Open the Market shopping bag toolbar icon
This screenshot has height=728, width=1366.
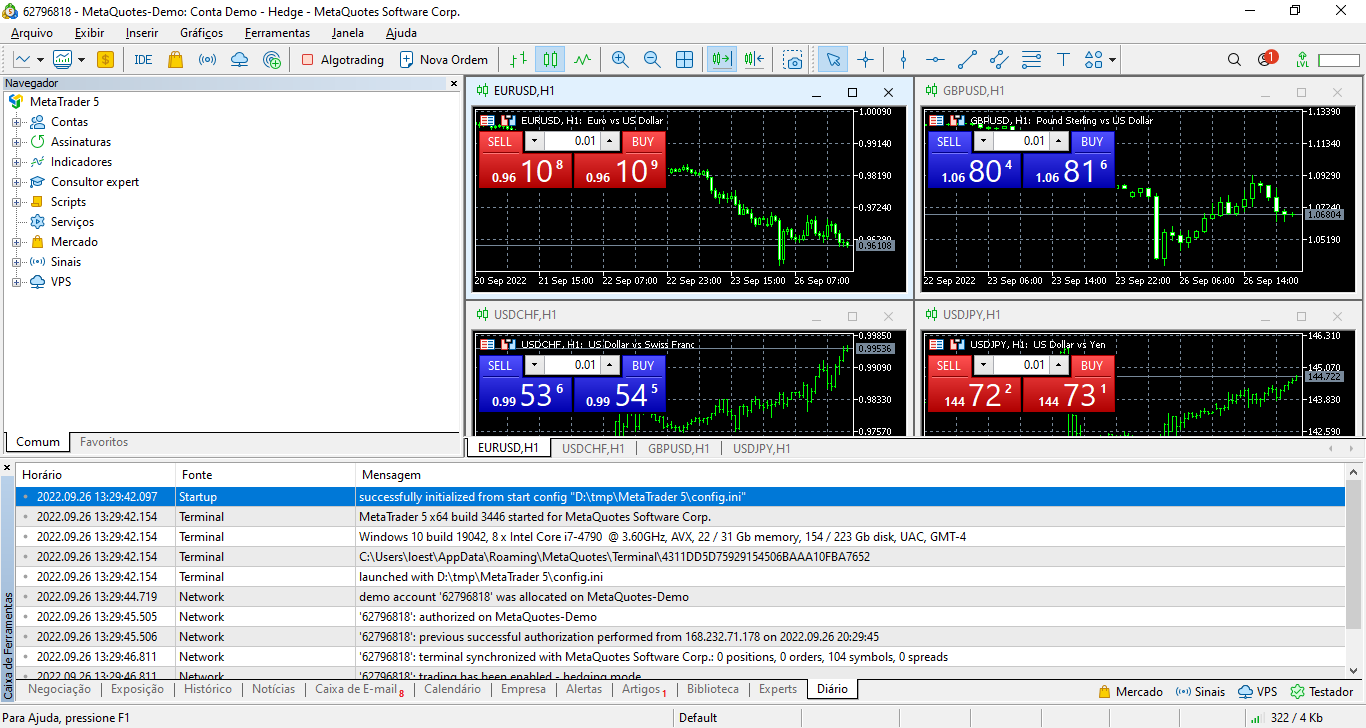pos(176,60)
